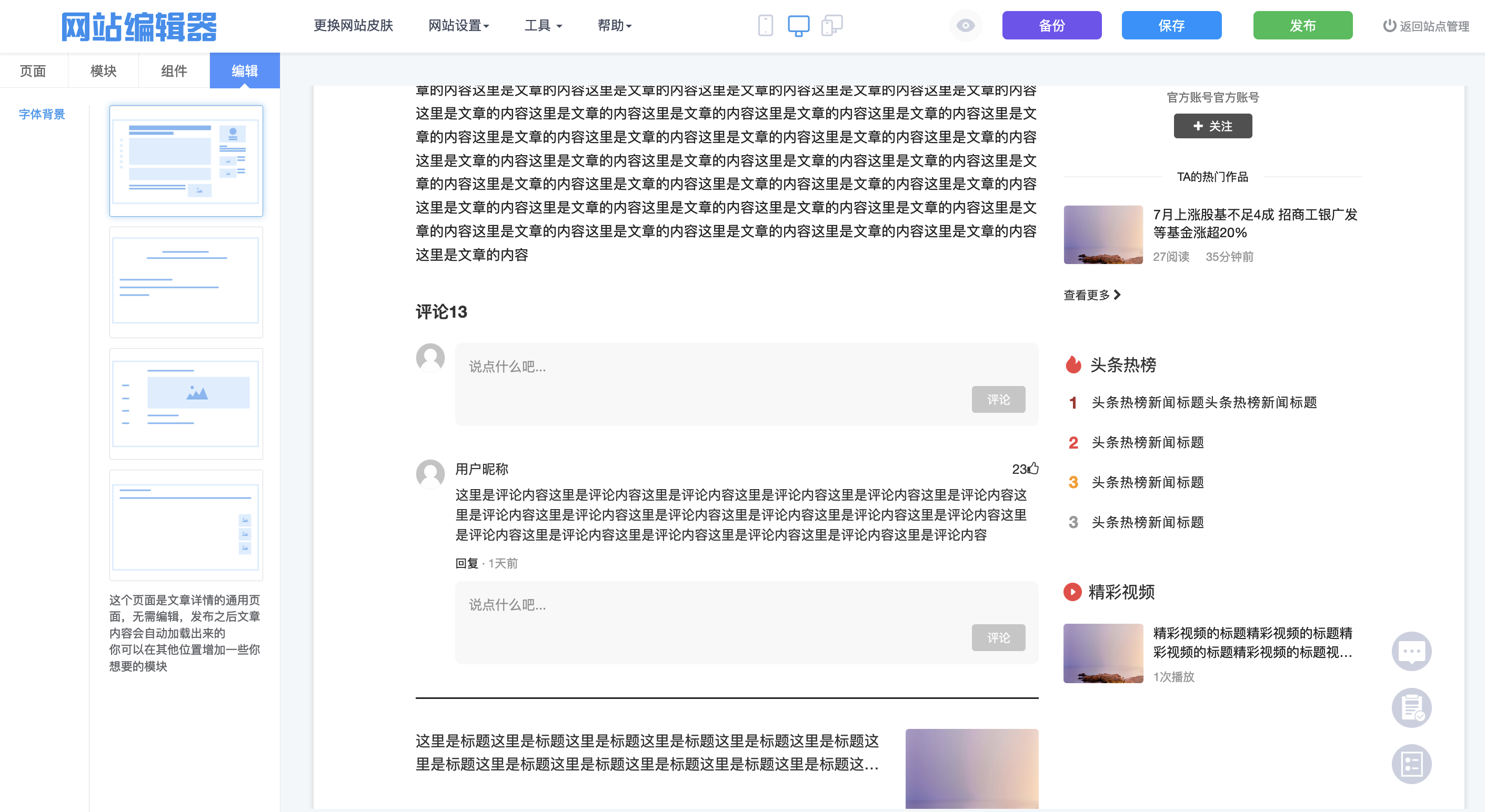
Task: Click the floating clipboard checklist icon
Action: coord(1411,708)
